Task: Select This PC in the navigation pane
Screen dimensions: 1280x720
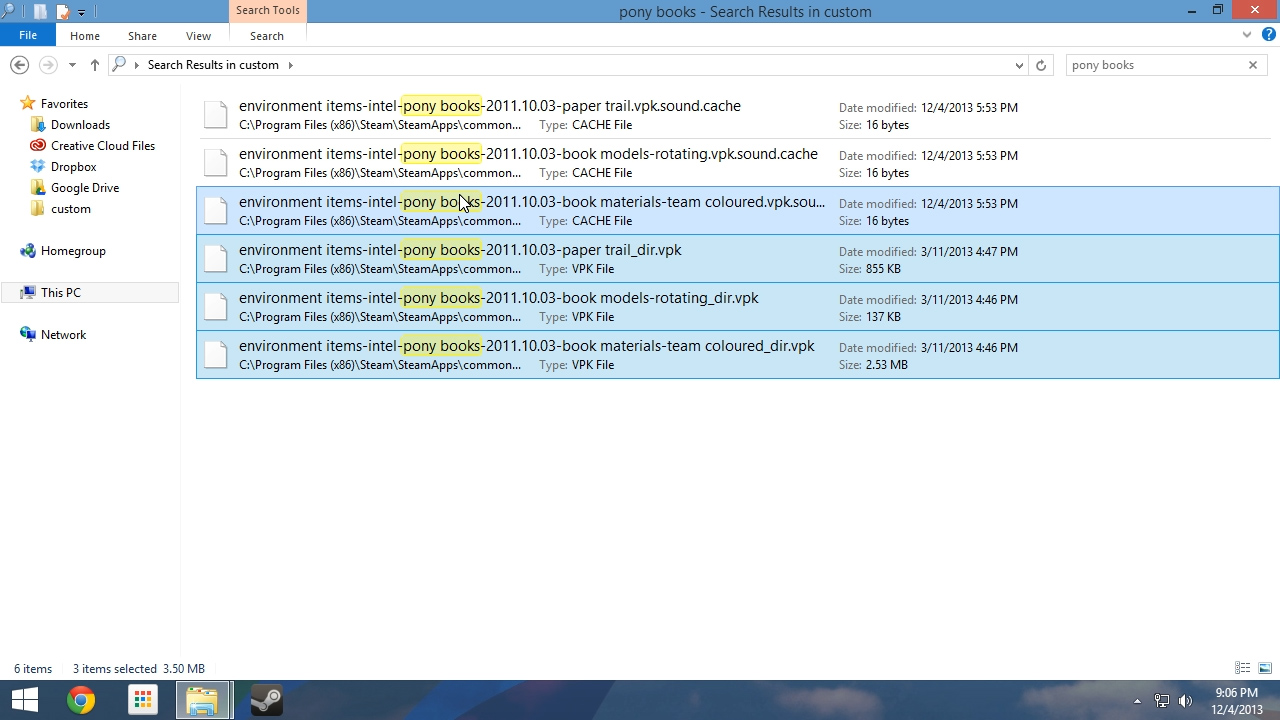Action: click(61, 293)
